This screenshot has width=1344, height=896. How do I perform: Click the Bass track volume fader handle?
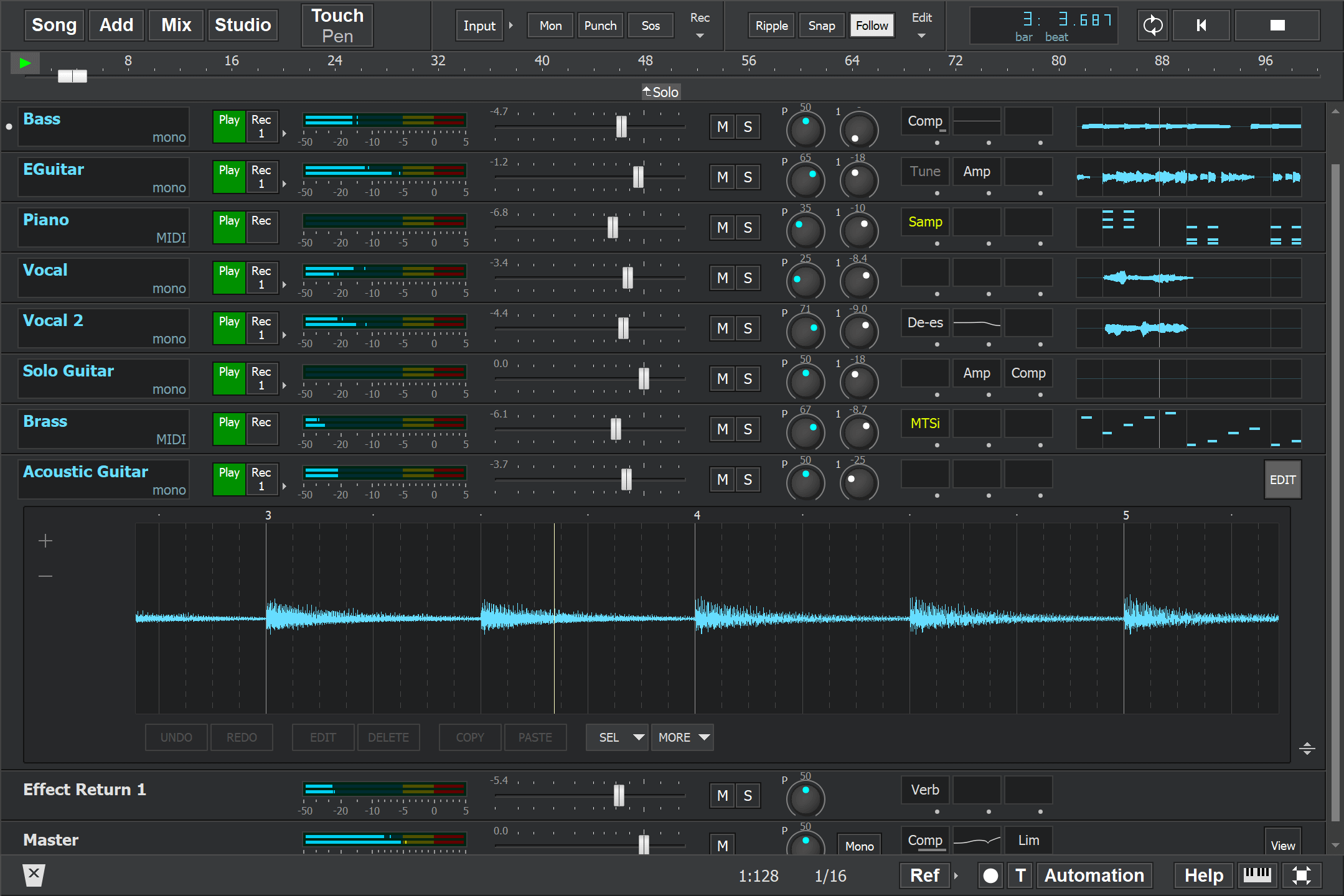coord(621,126)
